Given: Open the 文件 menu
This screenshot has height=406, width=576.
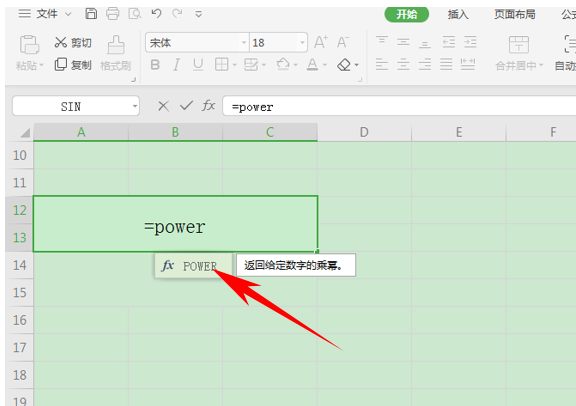Looking at the screenshot, I should (x=47, y=14).
